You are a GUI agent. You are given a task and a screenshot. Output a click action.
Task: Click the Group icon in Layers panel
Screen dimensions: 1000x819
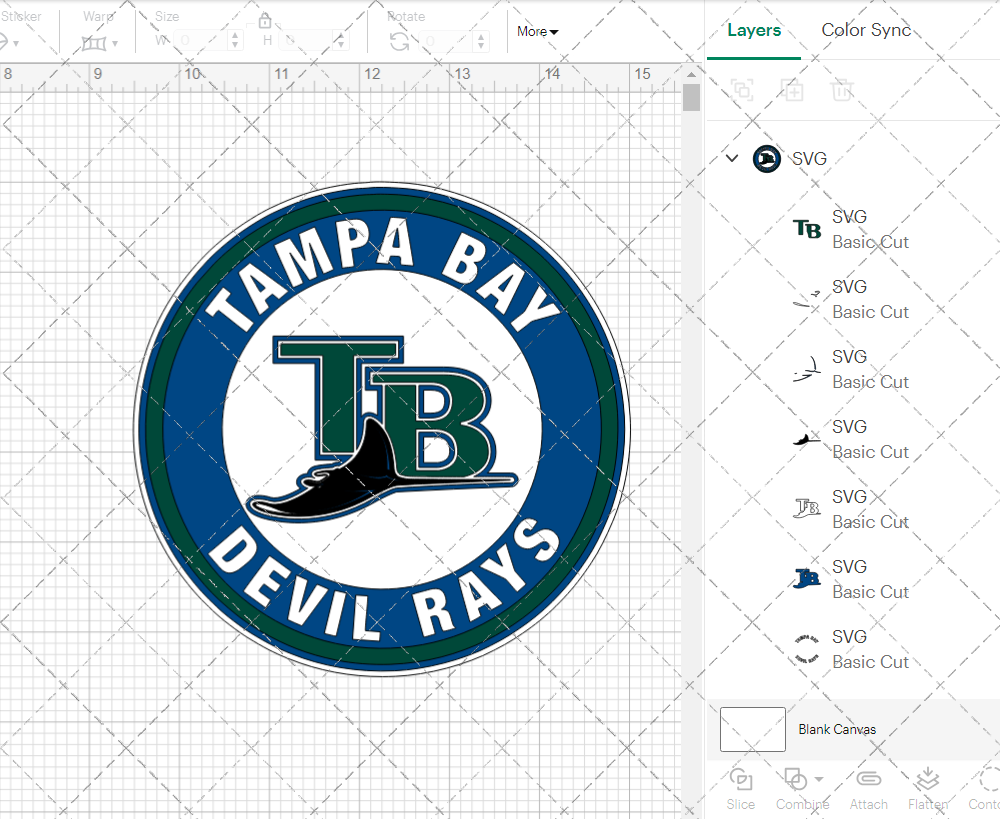click(742, 90)
